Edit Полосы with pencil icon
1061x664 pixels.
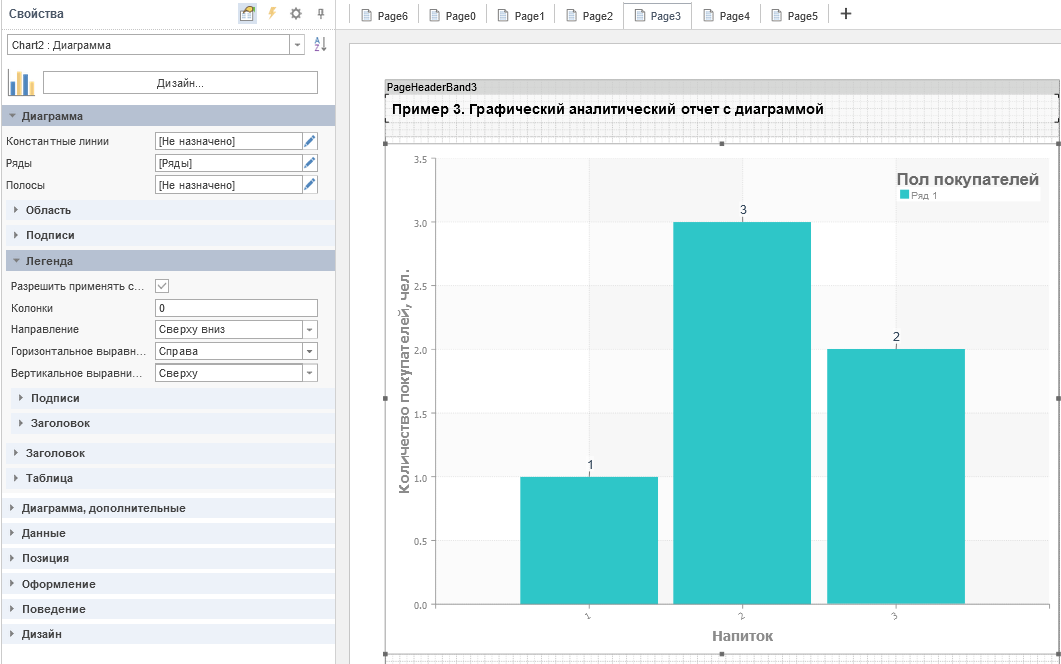coord(310,185)
